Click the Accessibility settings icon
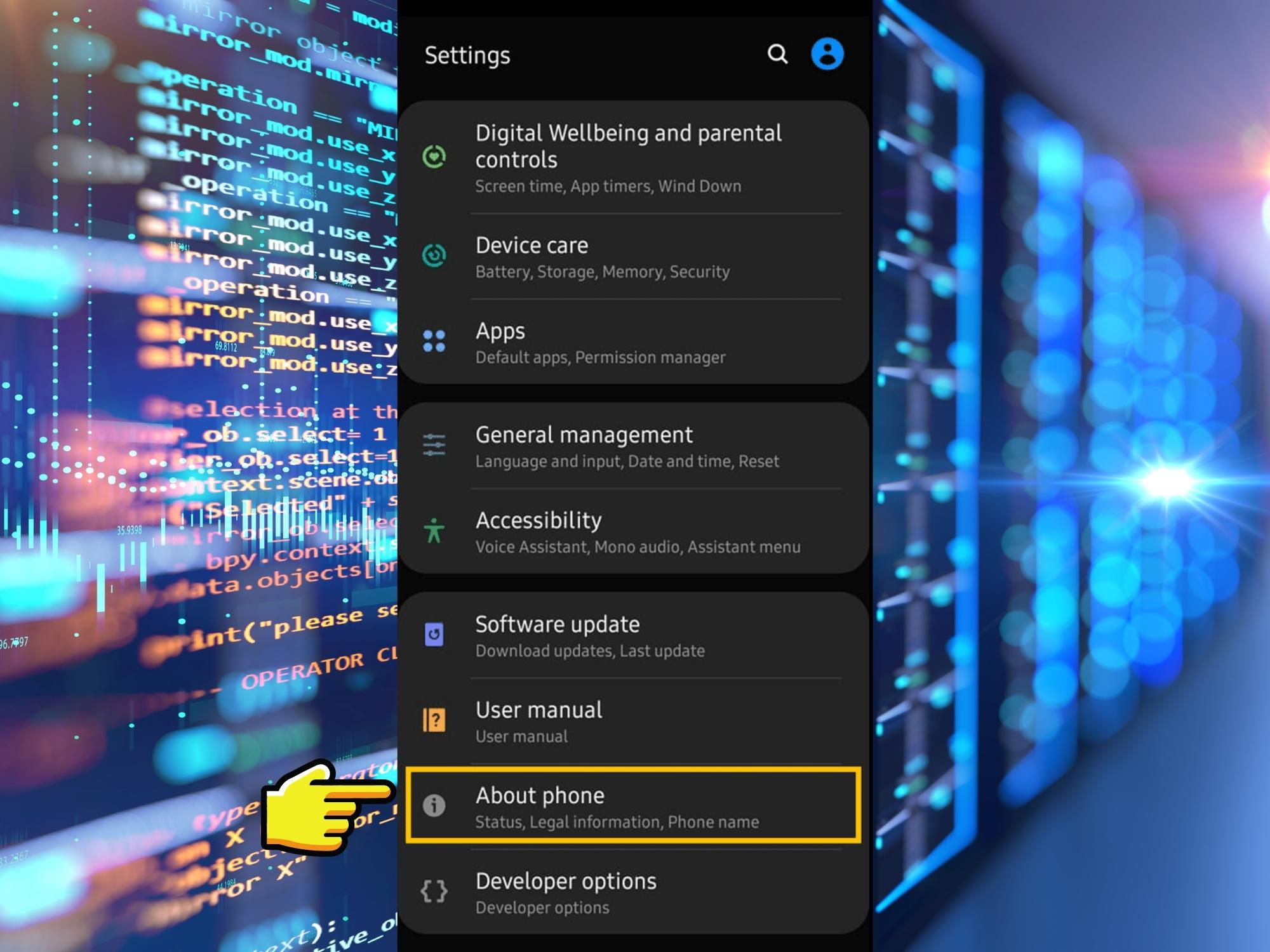The height and width of the screenshot is (952, 1270). [x=435, y=530]
